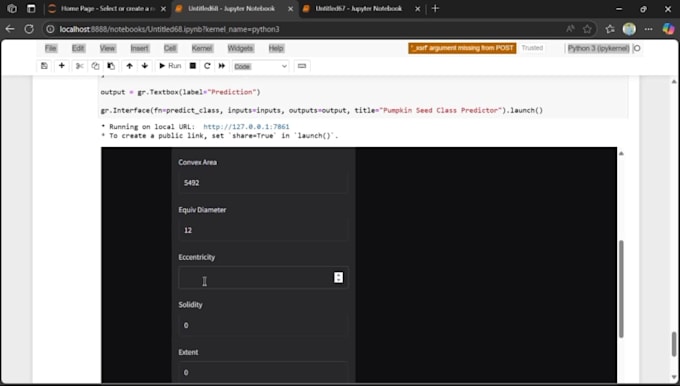This screenshot has height=386, width=680.
Task: Click the notebook page scrollbar thumb
Action: [x=674, y=344]
